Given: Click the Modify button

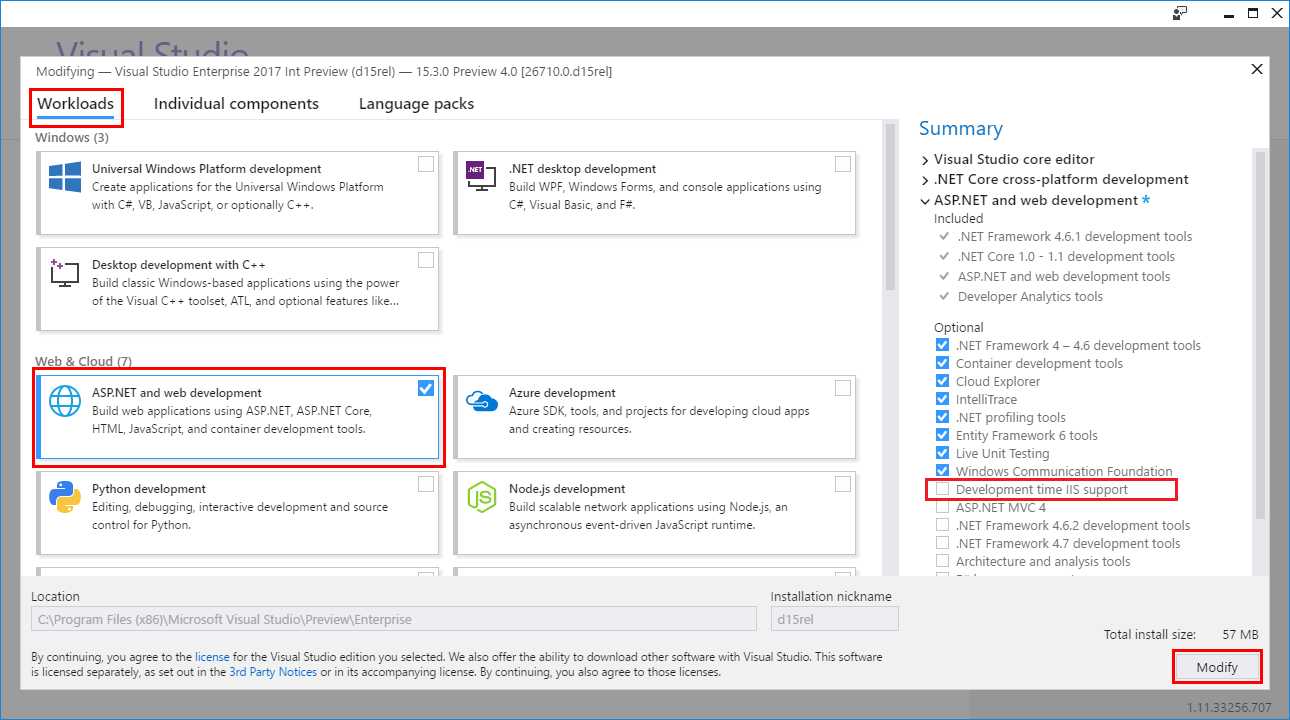Looking at the screenshot, I should pyautogui.click(x=1216, y=667).
